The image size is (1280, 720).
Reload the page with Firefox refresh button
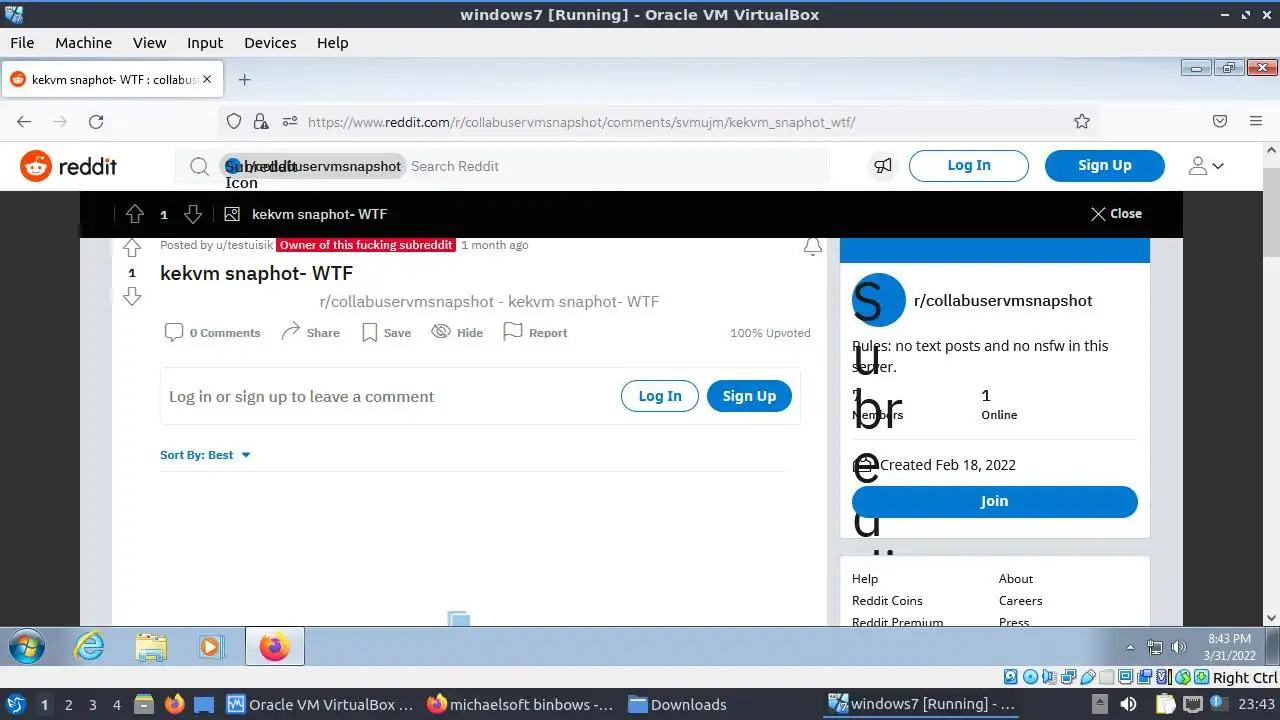96,121
